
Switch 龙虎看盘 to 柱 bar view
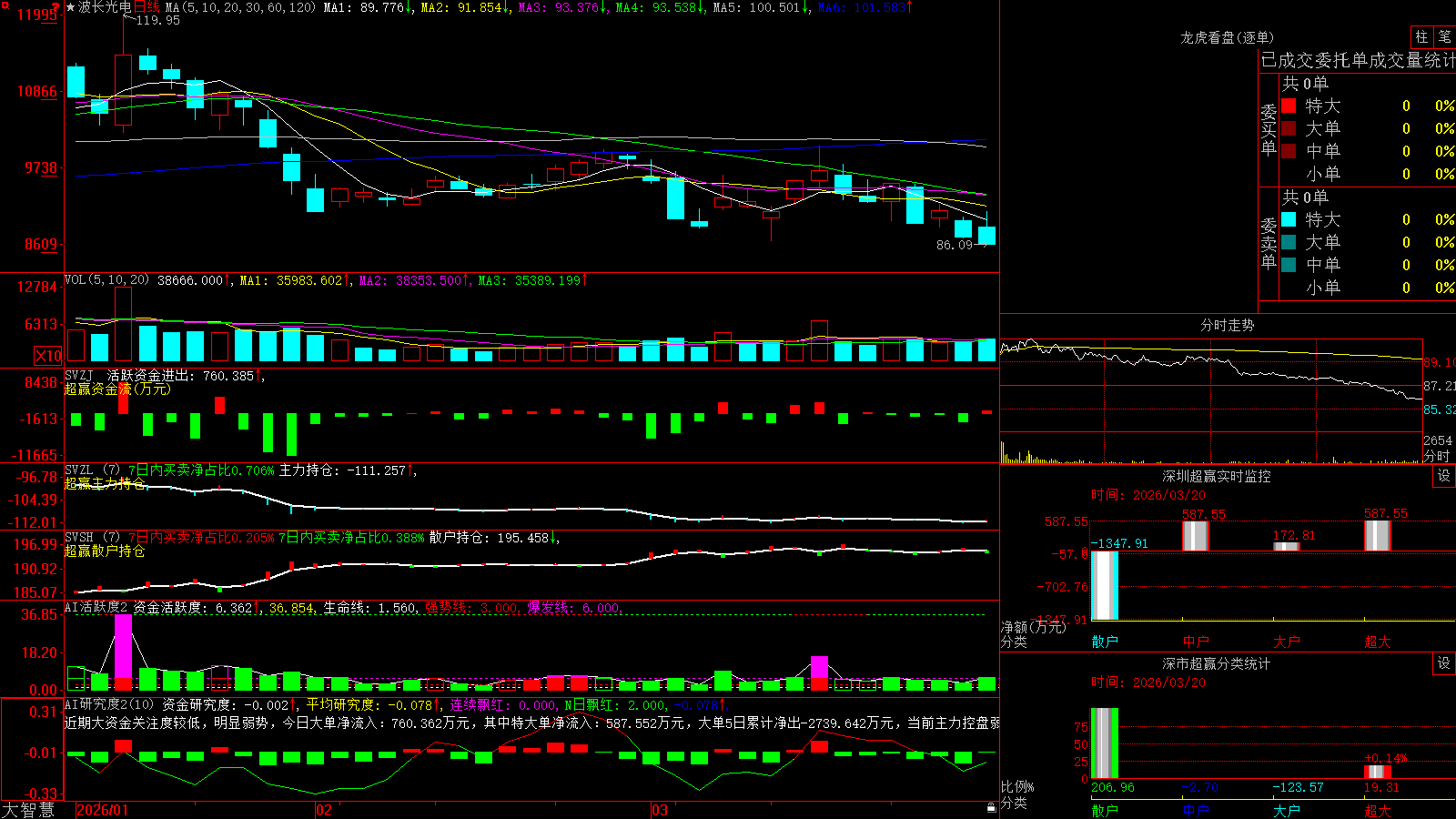tap(1421, 37)
